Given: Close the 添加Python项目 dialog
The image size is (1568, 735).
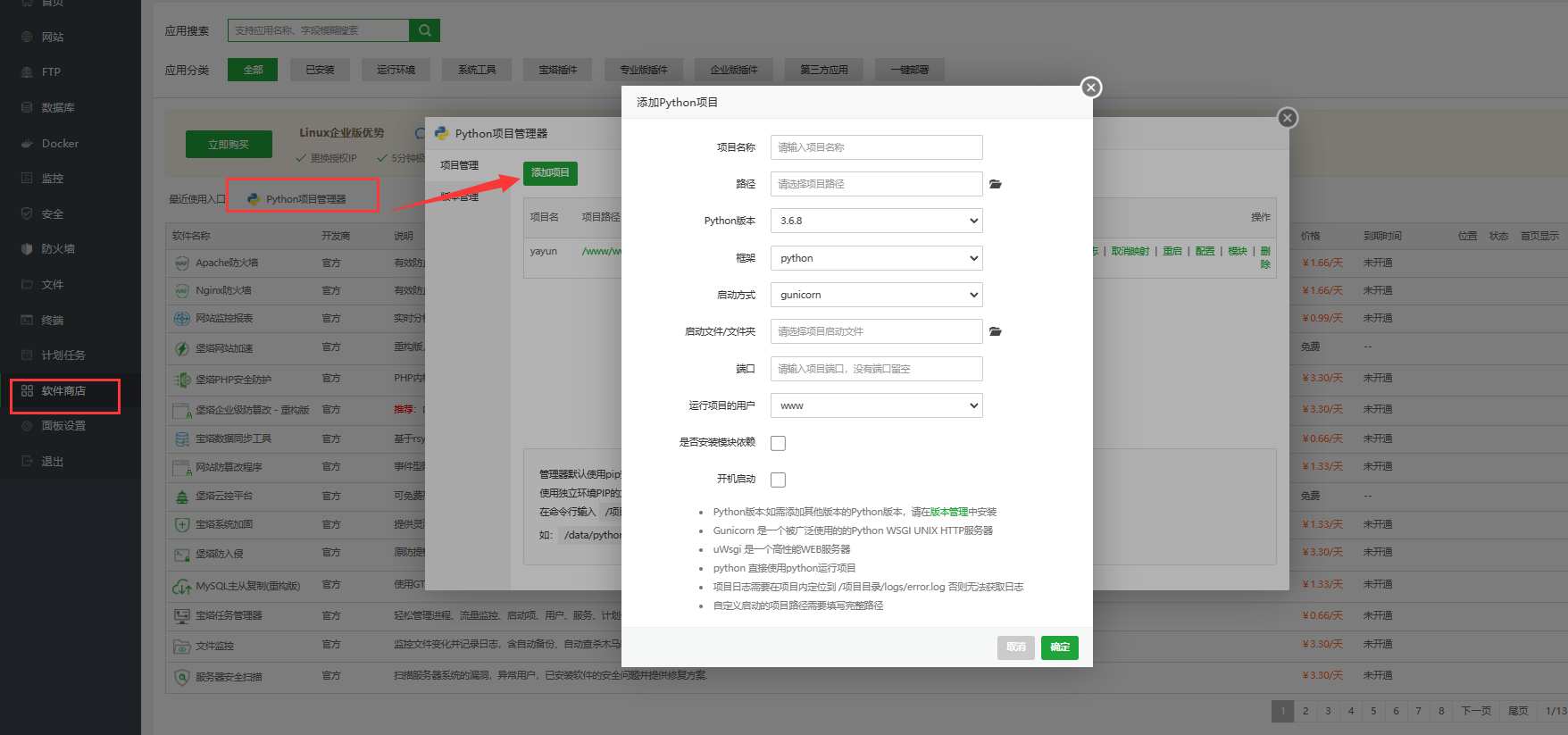Looking at the screenshot, I should pos(1090,88).
